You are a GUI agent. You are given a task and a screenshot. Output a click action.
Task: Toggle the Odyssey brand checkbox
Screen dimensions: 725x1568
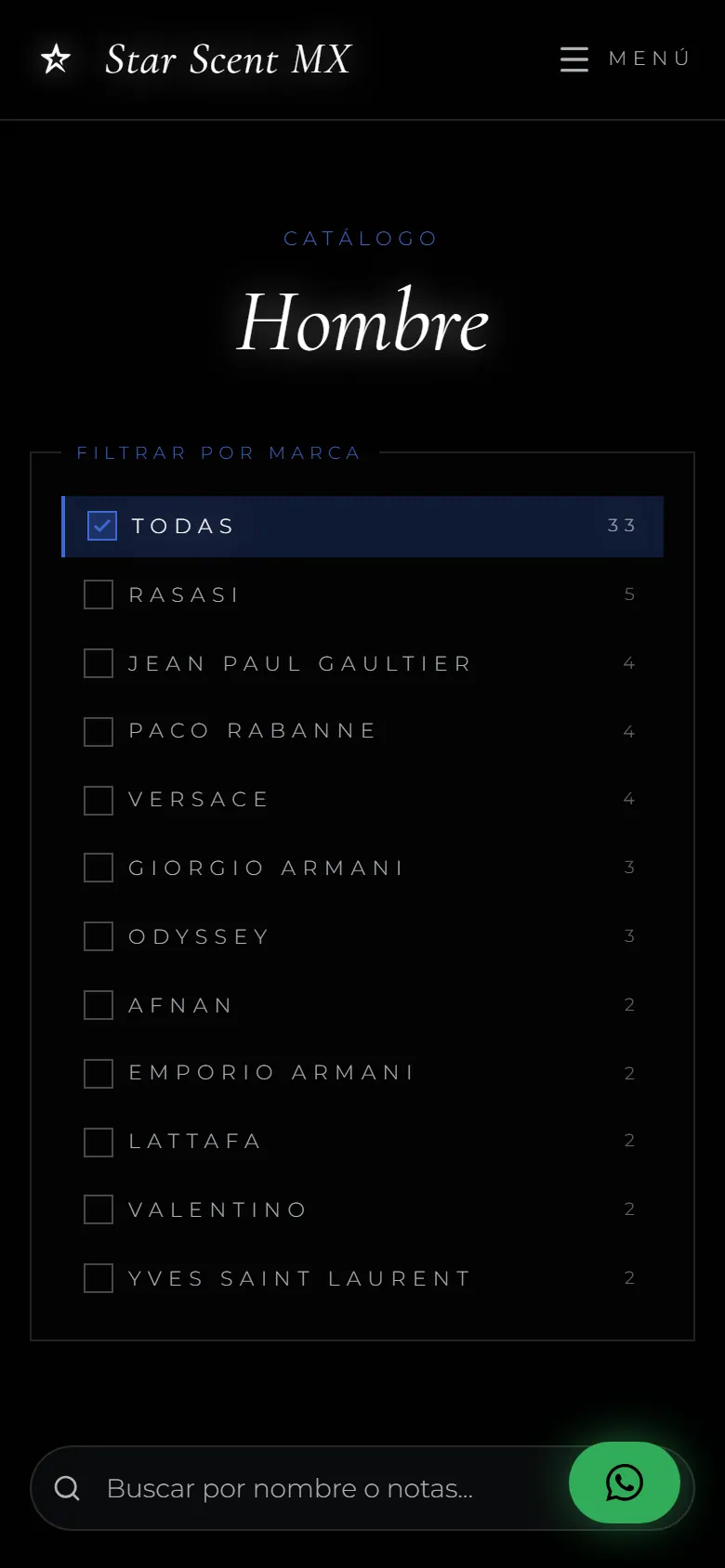pyautogui.click(x=99, y=936)
